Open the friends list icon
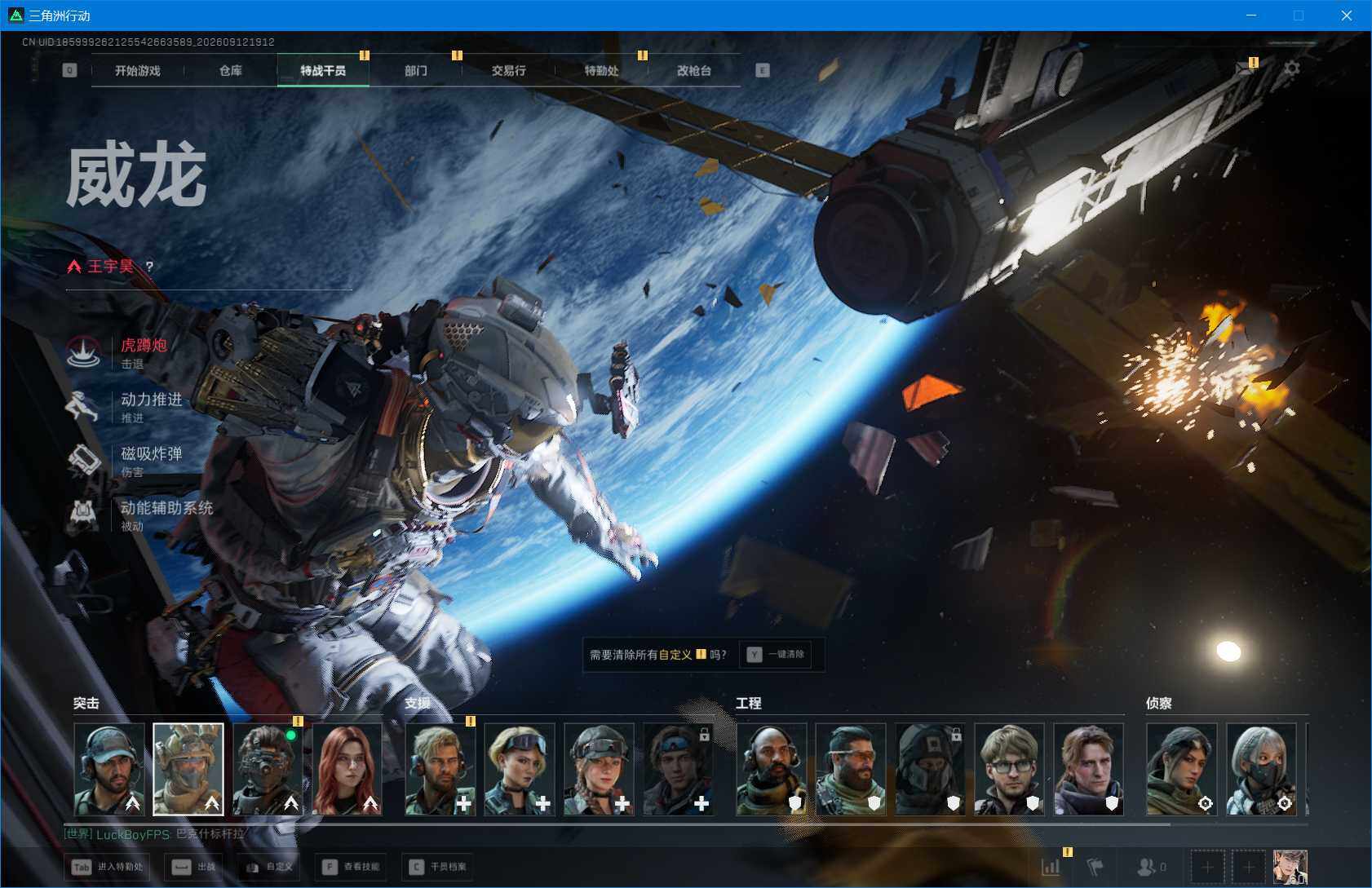 (x=1148, y=867)
